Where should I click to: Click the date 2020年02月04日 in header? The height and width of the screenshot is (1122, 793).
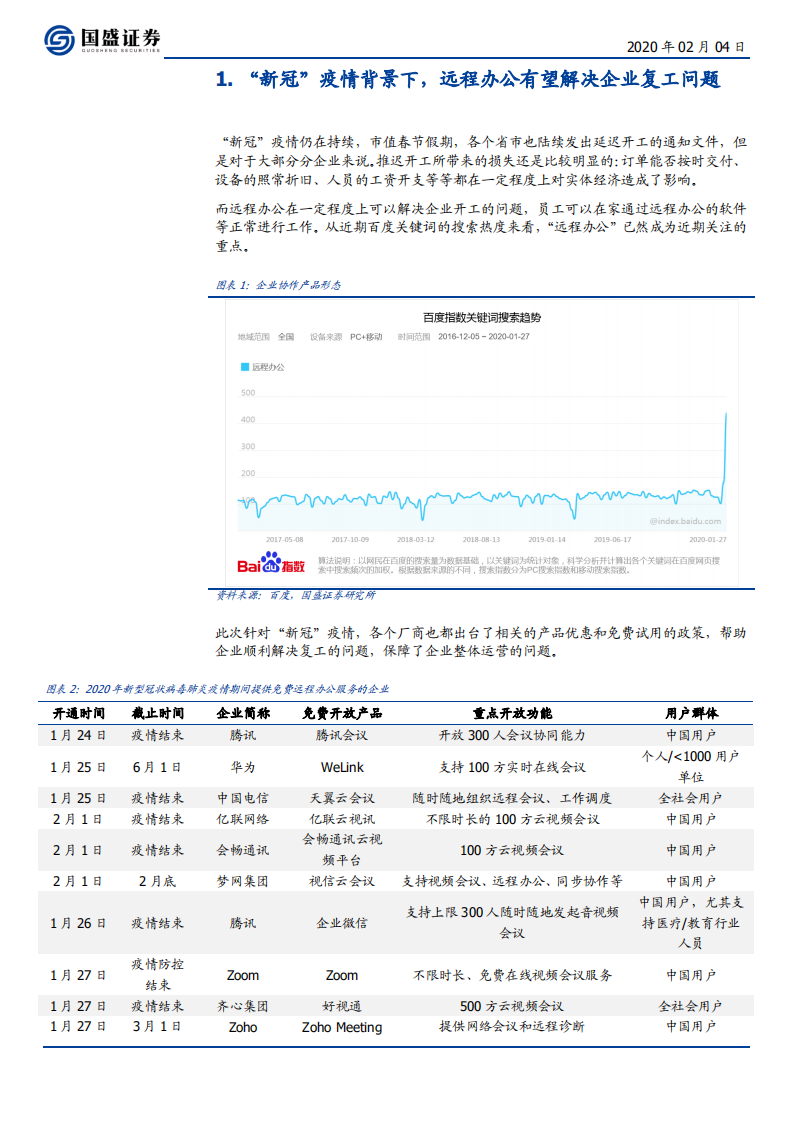(686, 47)
